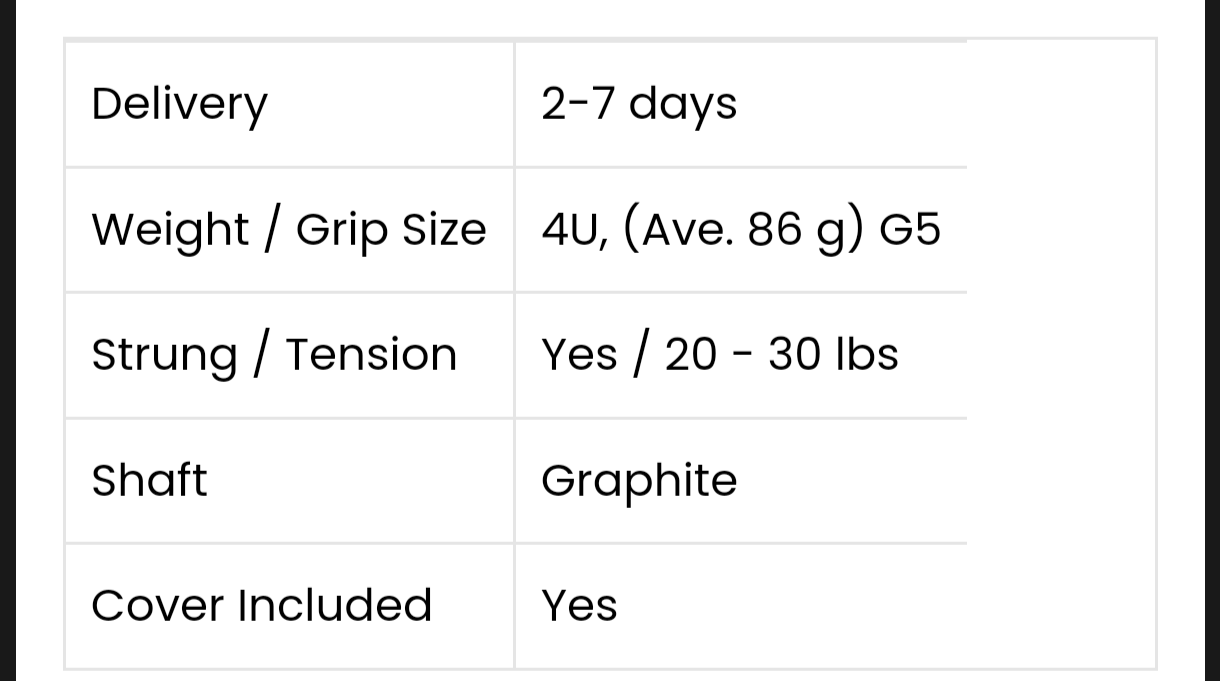
Task: Click the slash between Weight and Grip Size
Action: (271, 230)
